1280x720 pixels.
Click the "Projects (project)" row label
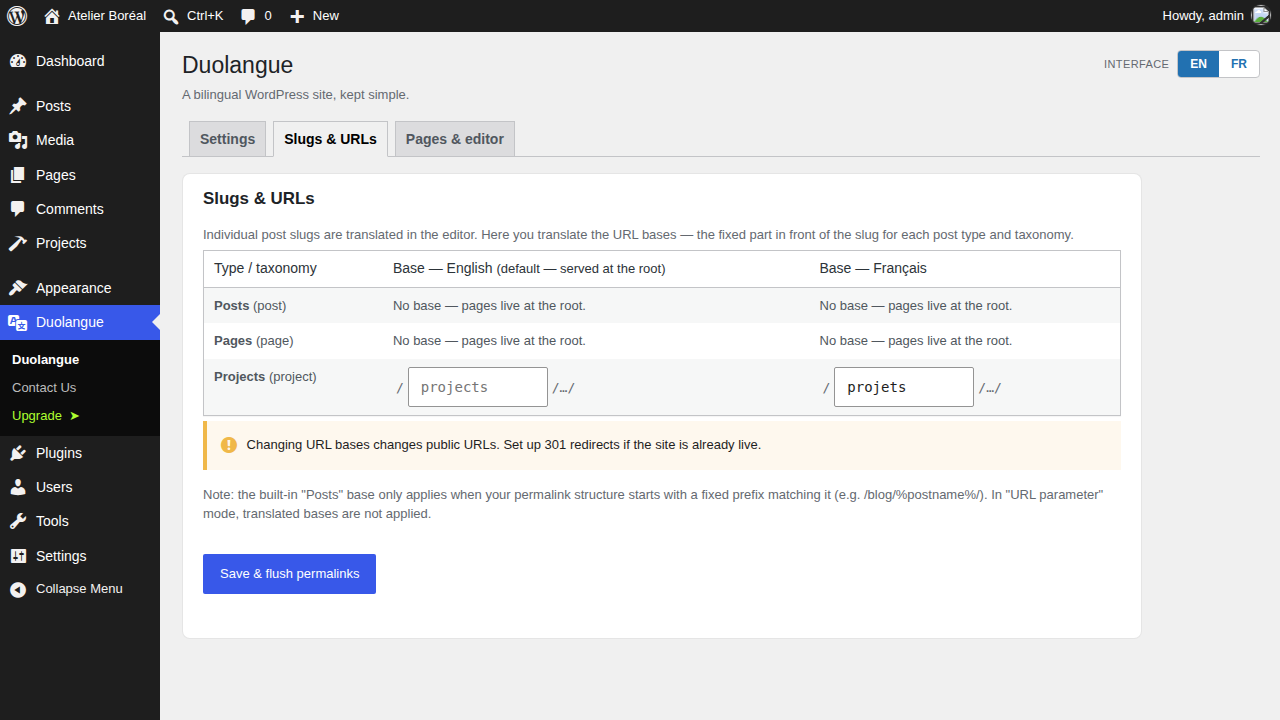click(x=265, y=377)
